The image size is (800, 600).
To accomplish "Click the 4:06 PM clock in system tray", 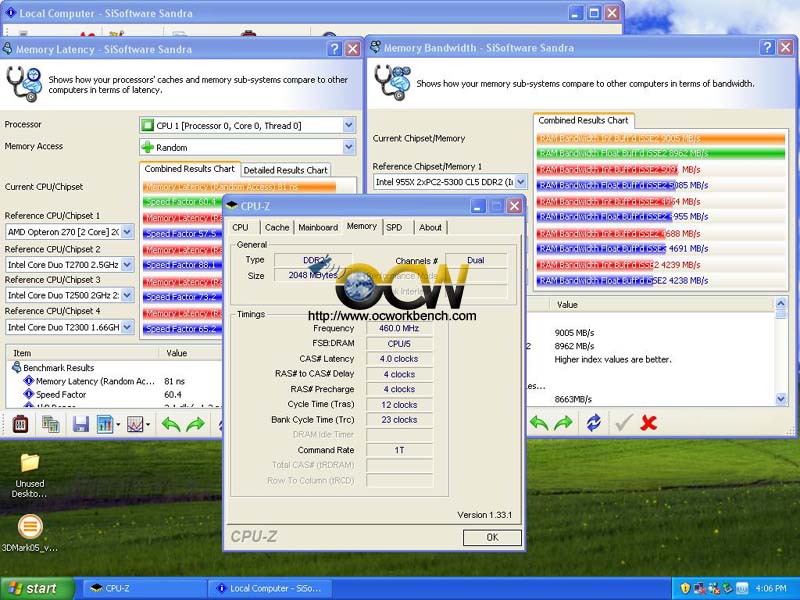I will [x=771, y=588].
